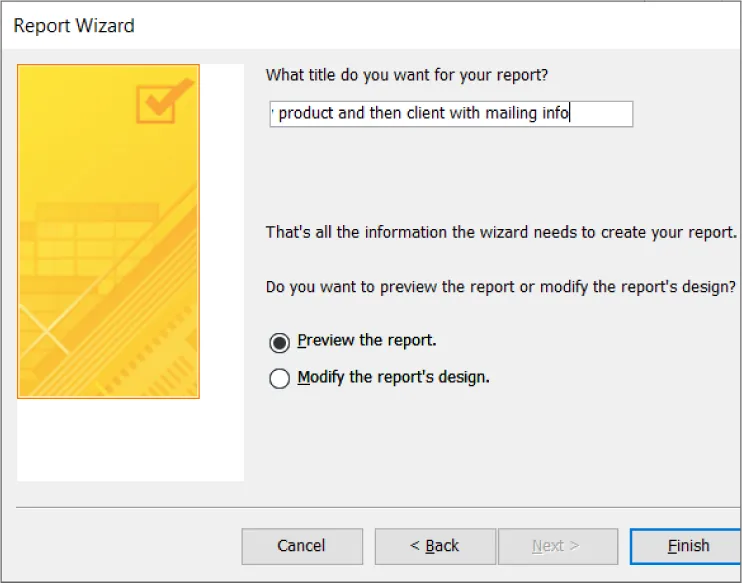Image resolution: width=742 pixels, height=583 pixels.
Task: Click the 'That's all the information' message
Action: click(x=501, y=232)
